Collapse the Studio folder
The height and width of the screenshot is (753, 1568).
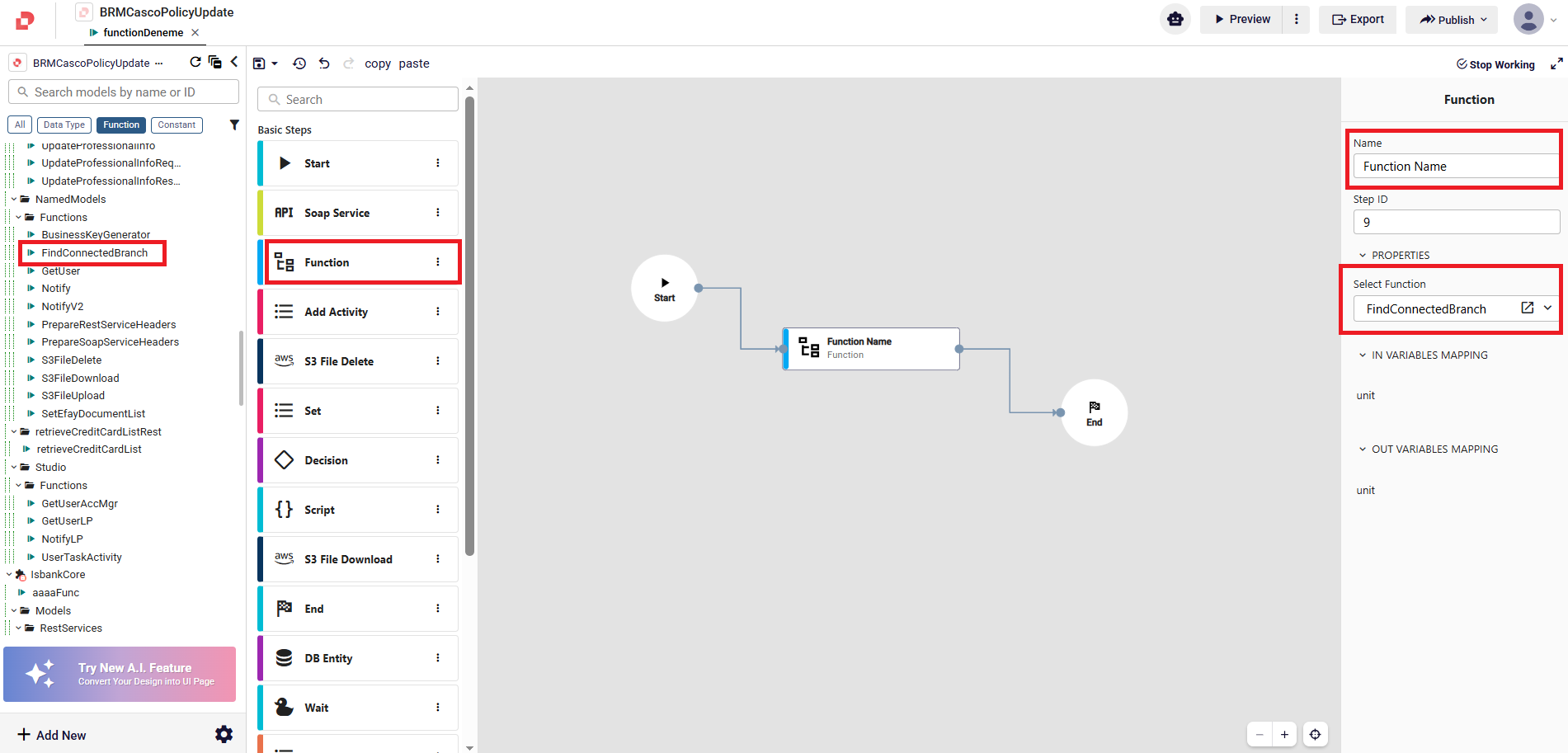(14, 467)
